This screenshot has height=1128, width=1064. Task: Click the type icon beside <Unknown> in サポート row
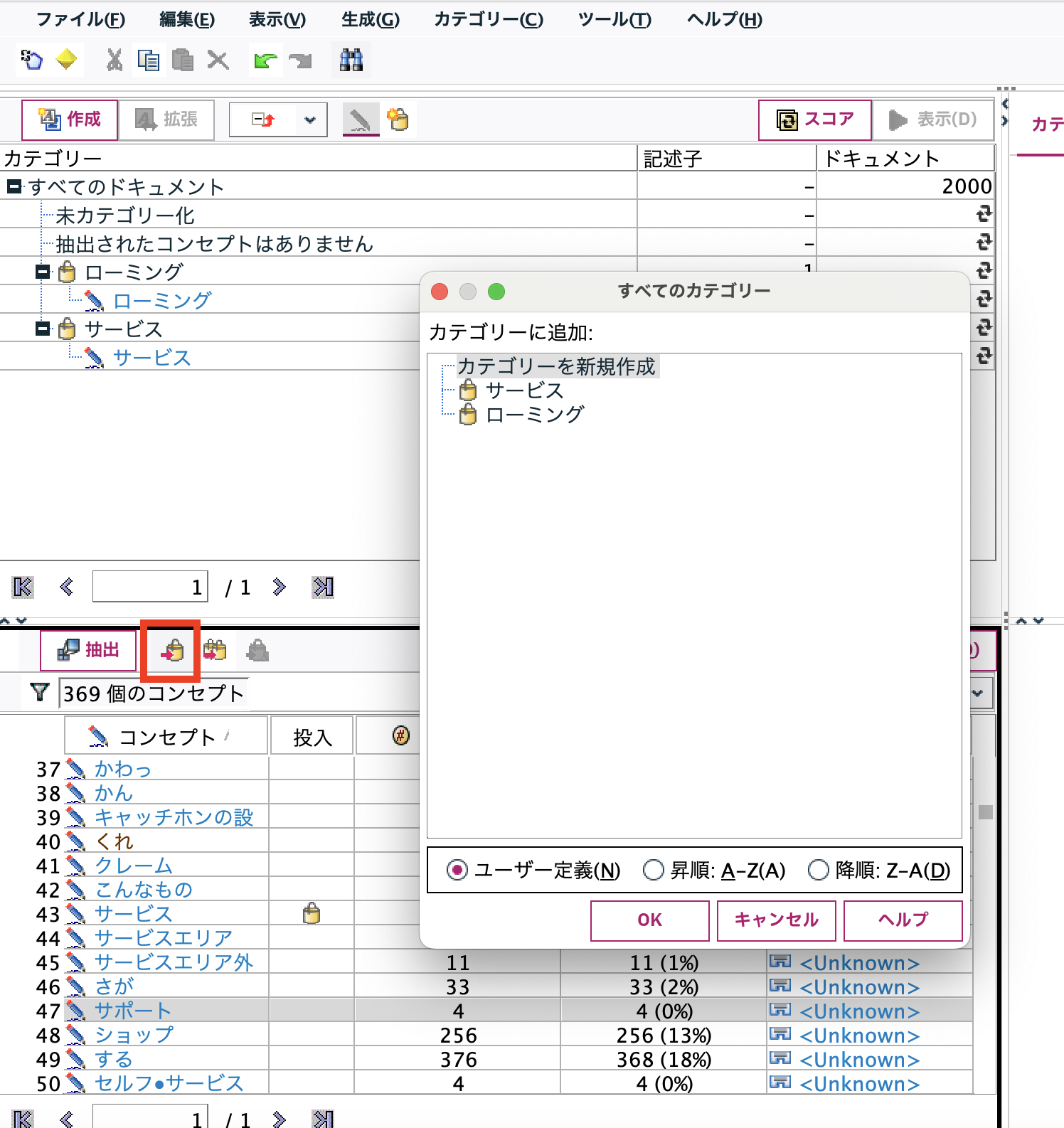coord(780,1010)
